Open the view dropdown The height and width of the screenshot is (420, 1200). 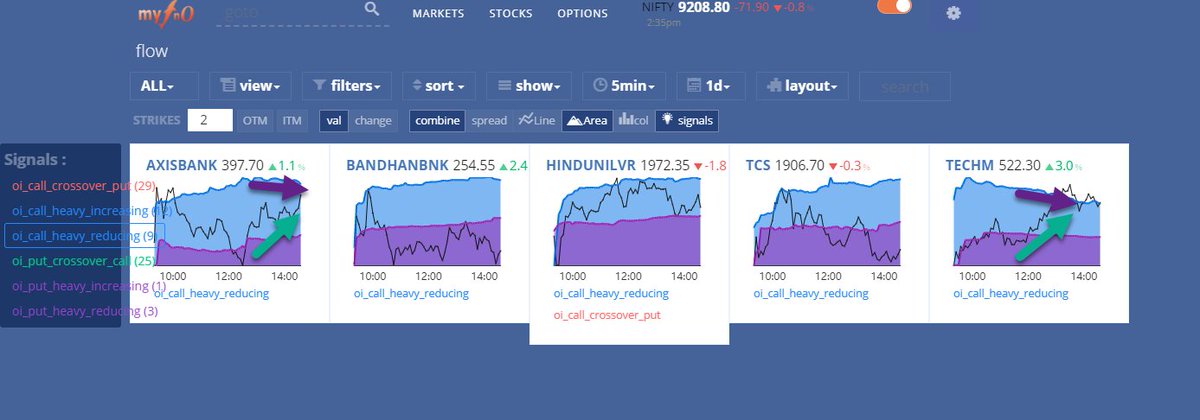coord(250,86)
